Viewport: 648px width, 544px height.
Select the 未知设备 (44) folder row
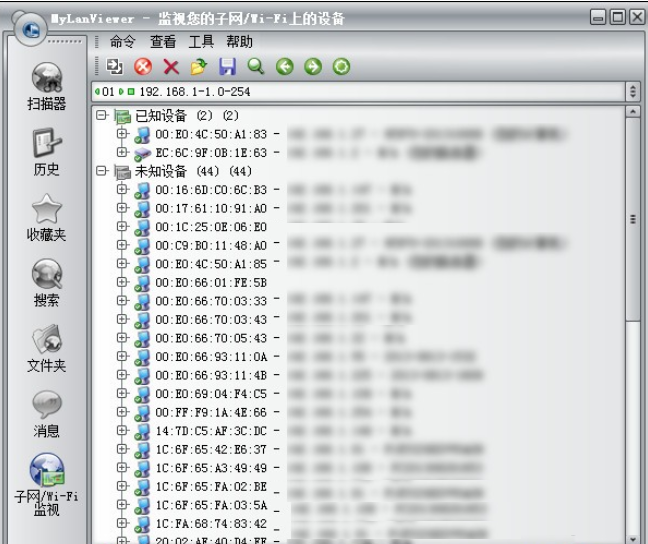(183, 171)
